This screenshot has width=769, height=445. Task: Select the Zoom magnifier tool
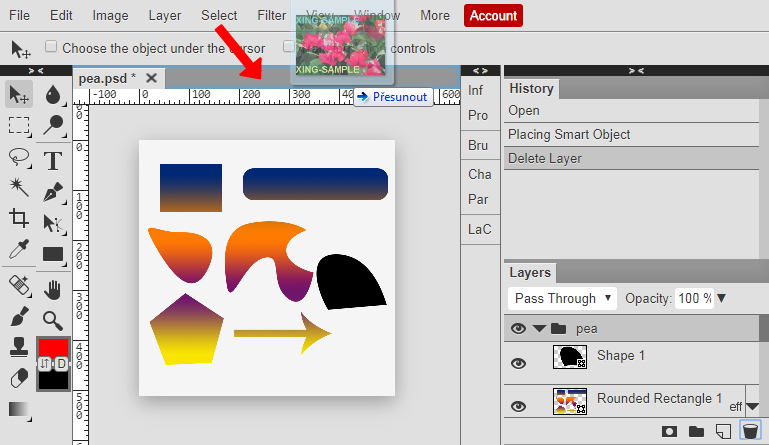coord(53,320)
